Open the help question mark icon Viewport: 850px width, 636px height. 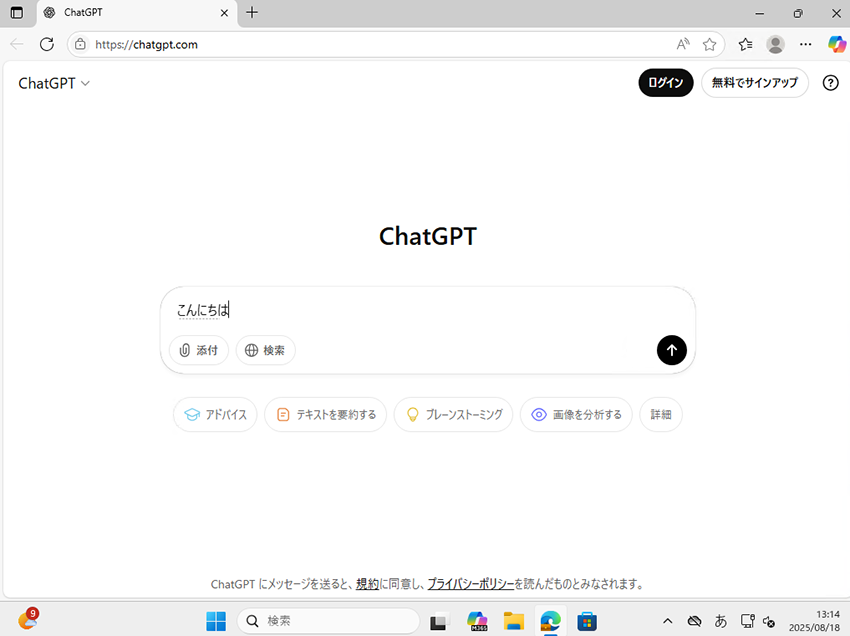pos(830,83)
